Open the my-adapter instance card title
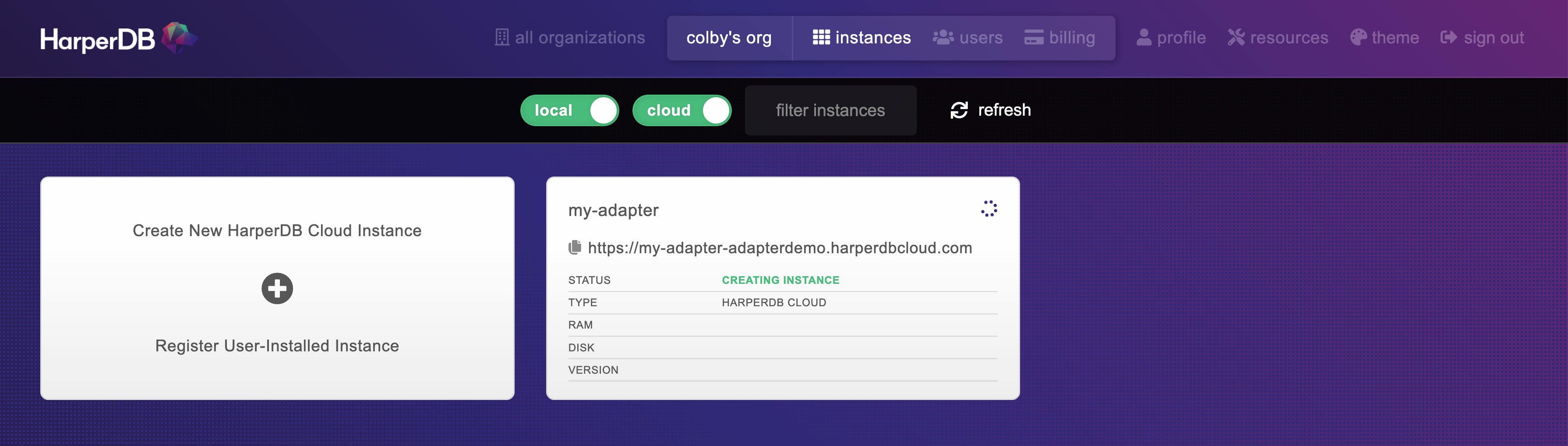 pos(613,211)
